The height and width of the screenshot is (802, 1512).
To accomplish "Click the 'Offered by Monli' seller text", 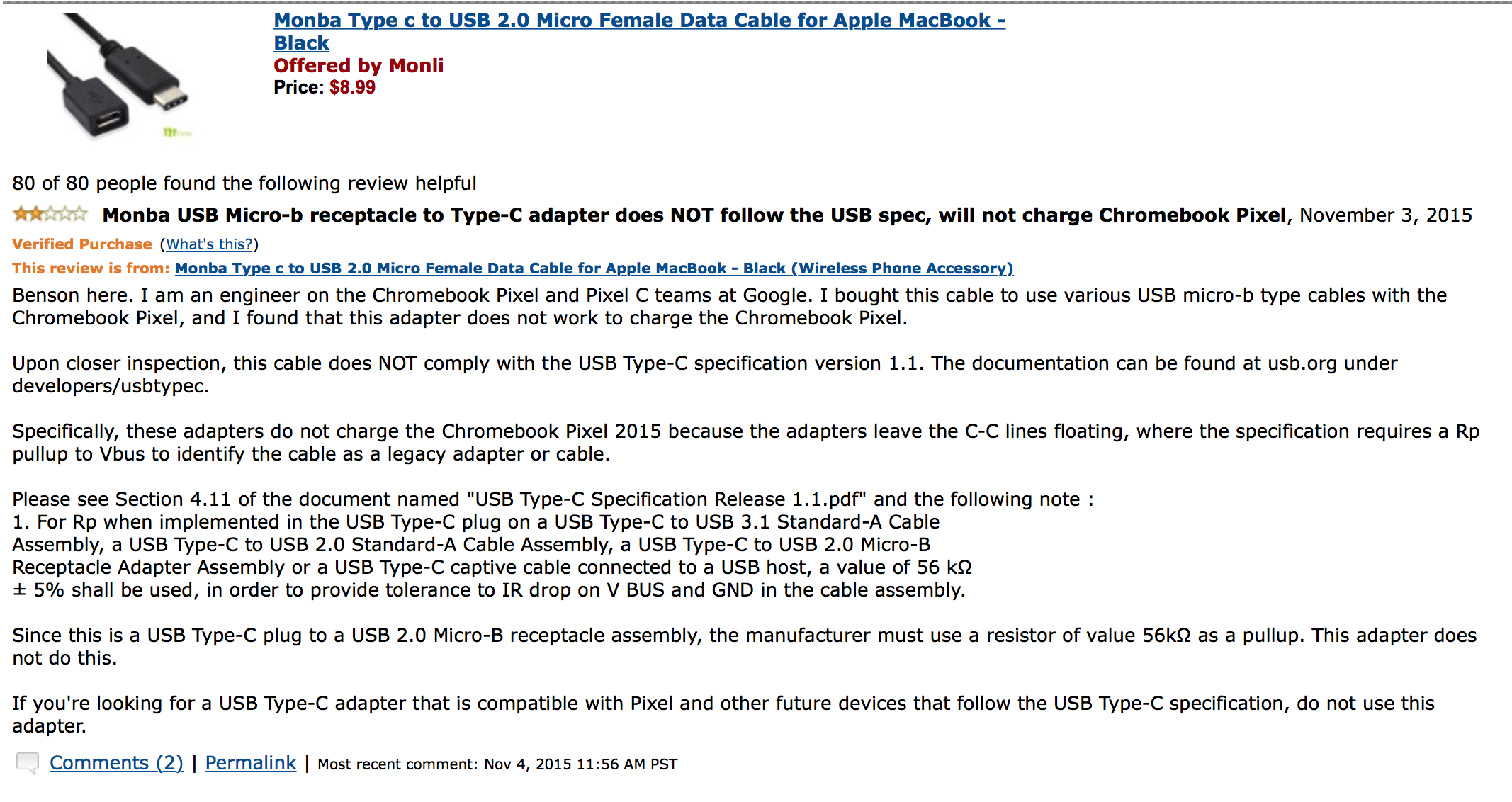I will pyautogui.click(x=359, y=66).
